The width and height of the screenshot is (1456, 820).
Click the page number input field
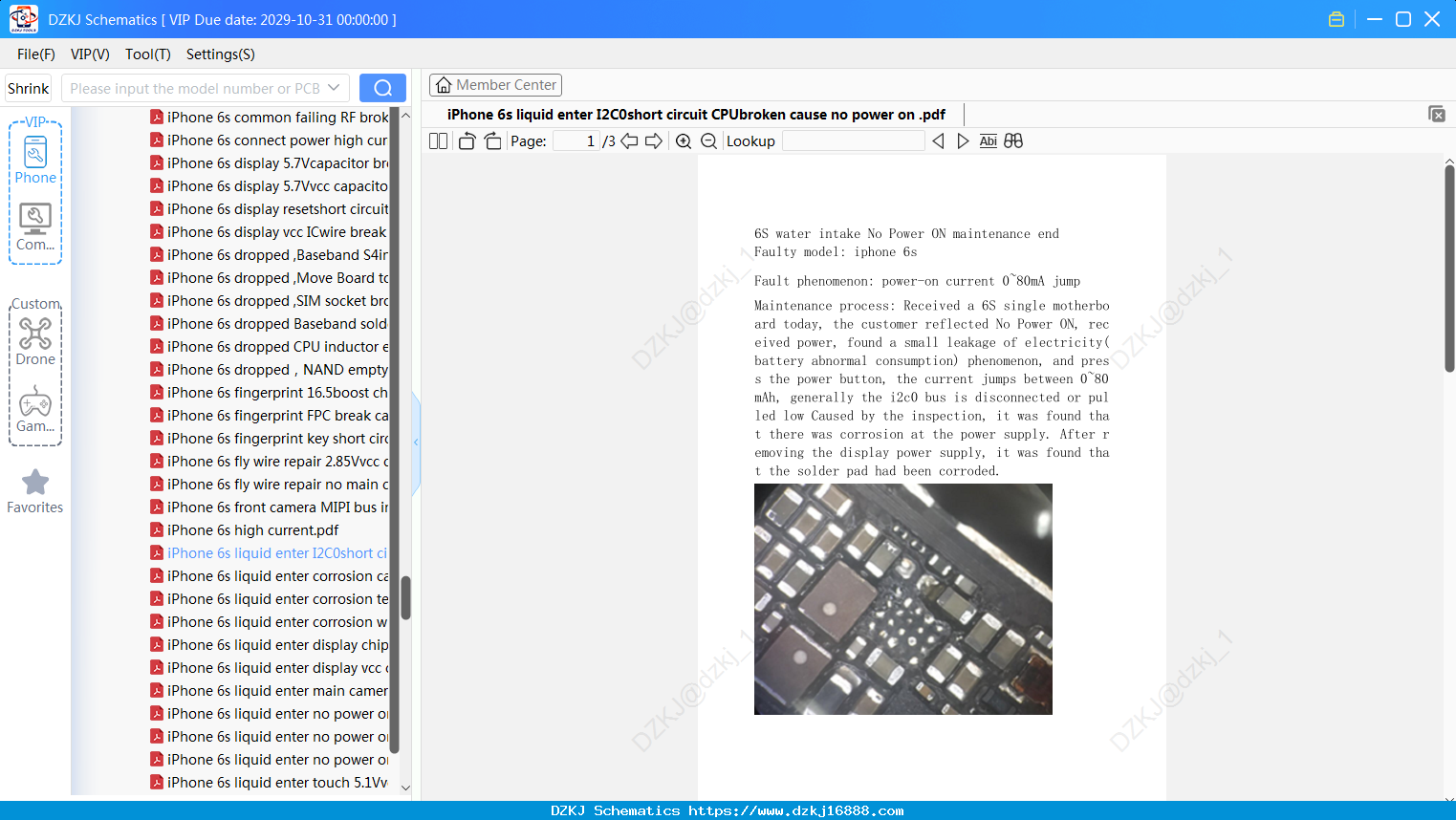point(576,141)
